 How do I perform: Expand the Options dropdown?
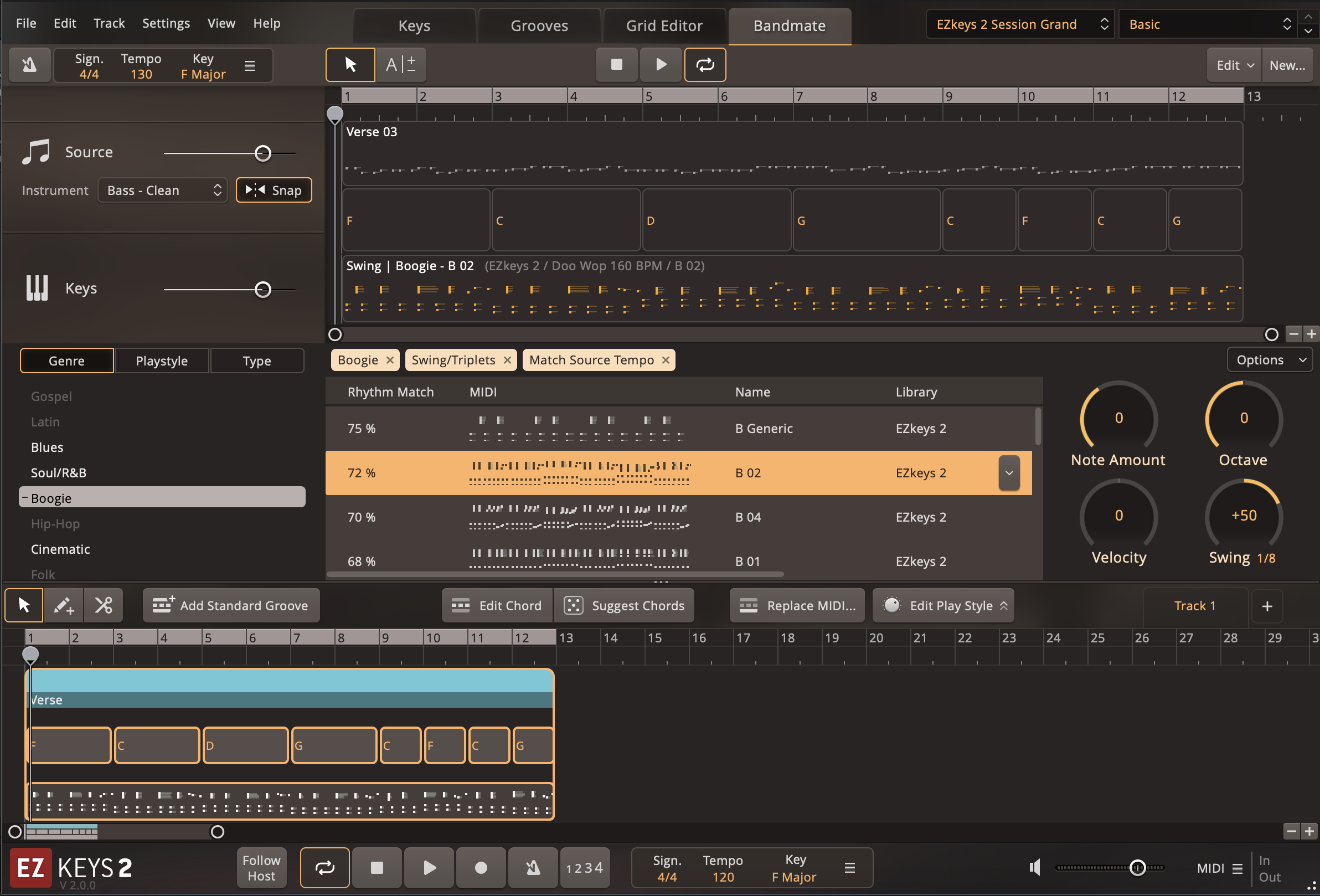click(x=1269, y=360)
